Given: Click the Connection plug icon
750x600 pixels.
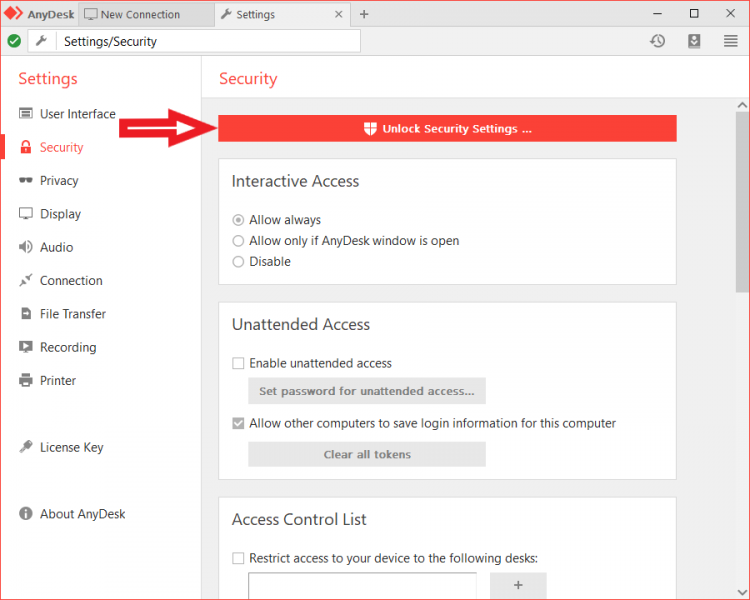Looking at the screenshot, I should [26, 280].
